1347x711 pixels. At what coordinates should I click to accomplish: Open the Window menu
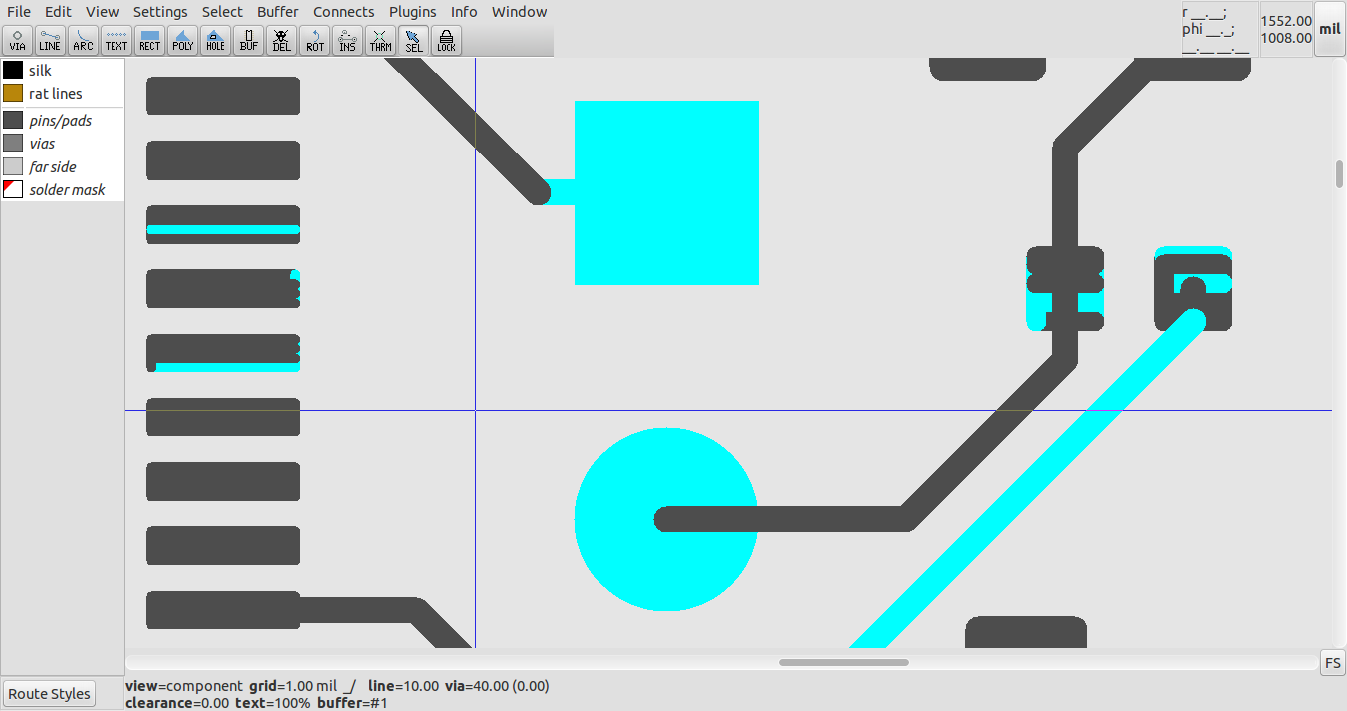pyautogui.click(x=519, y=11)
